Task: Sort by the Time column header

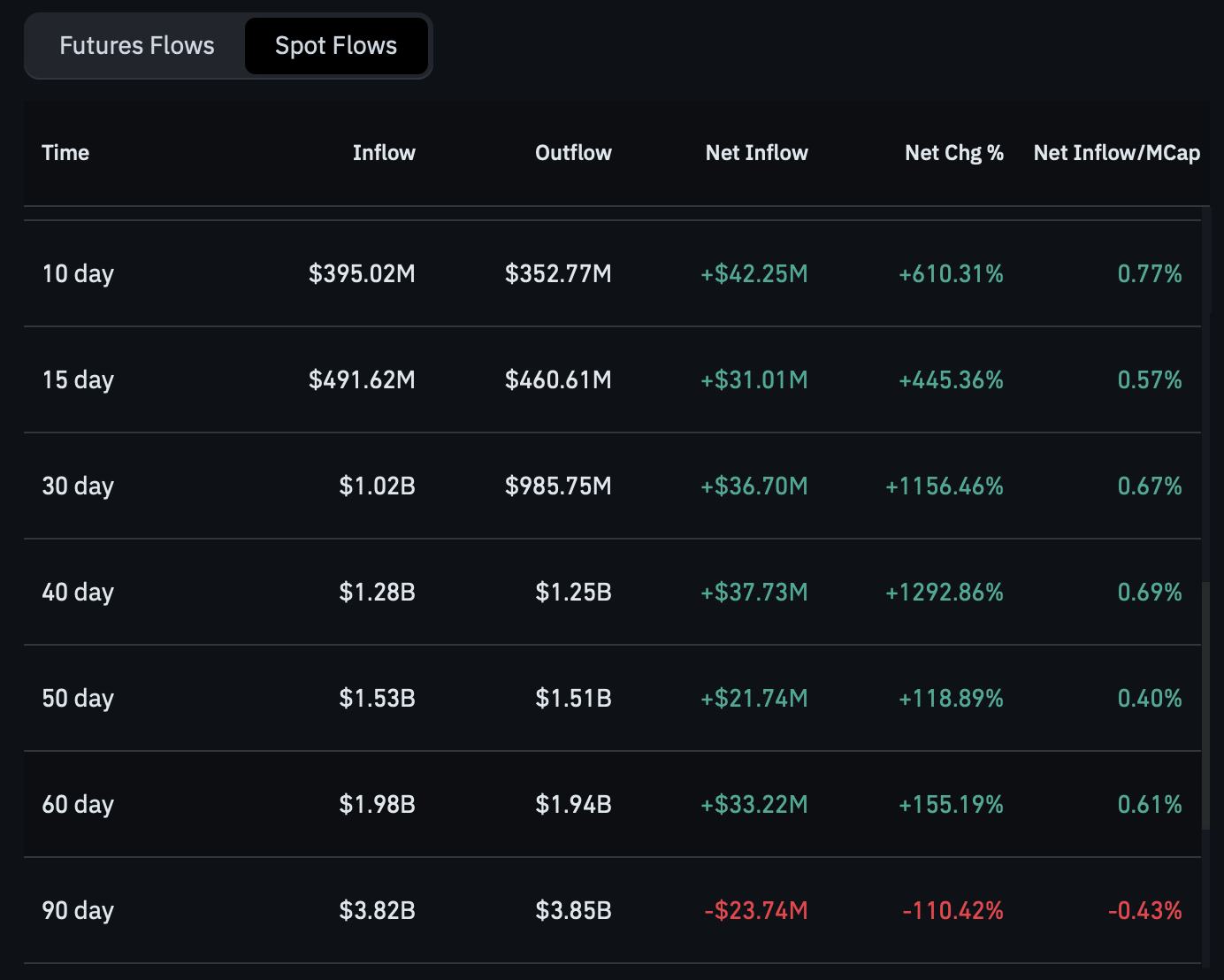Action: click(x=65, y=153)
